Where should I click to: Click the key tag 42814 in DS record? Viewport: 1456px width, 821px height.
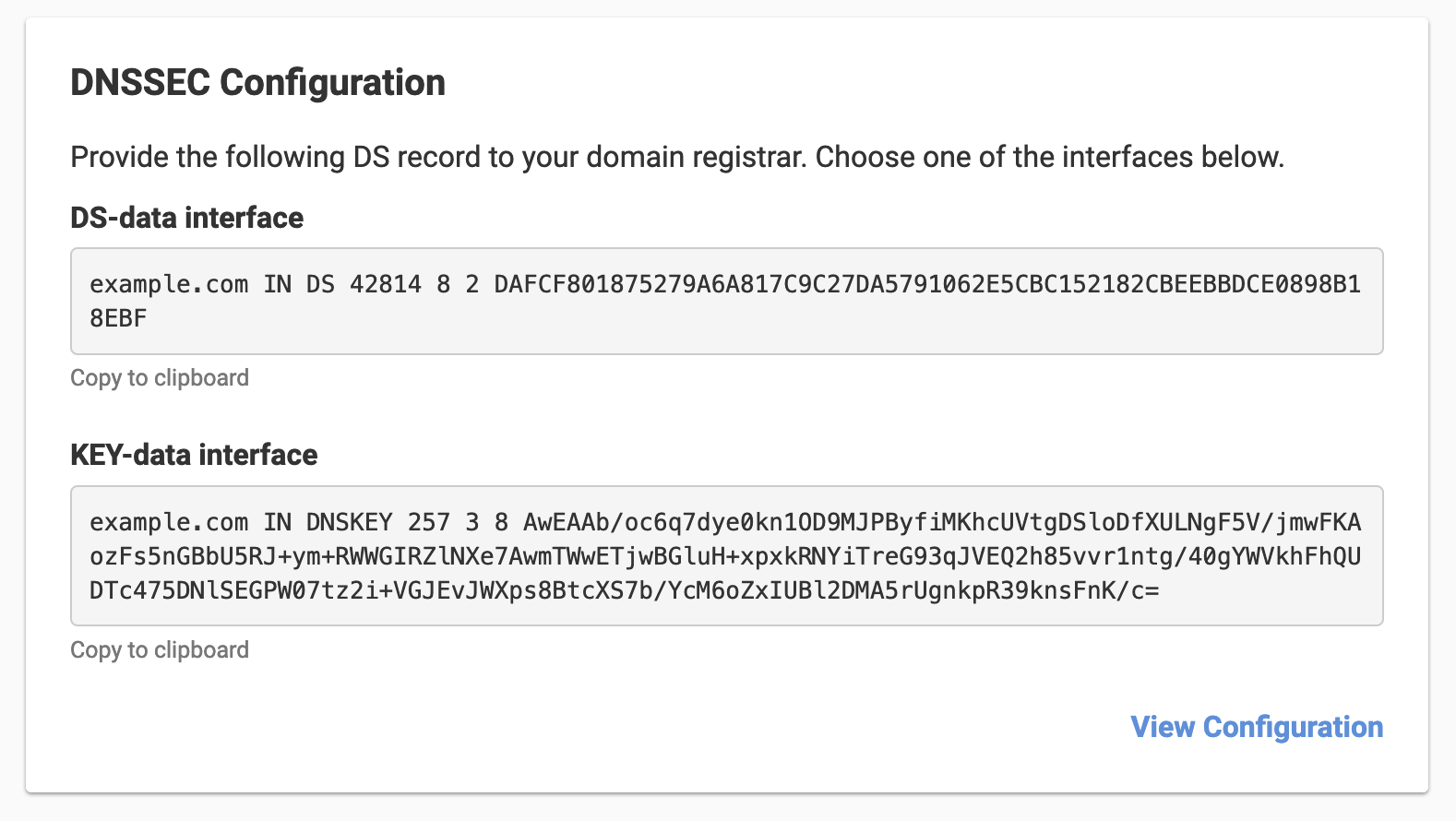[385, 284]
